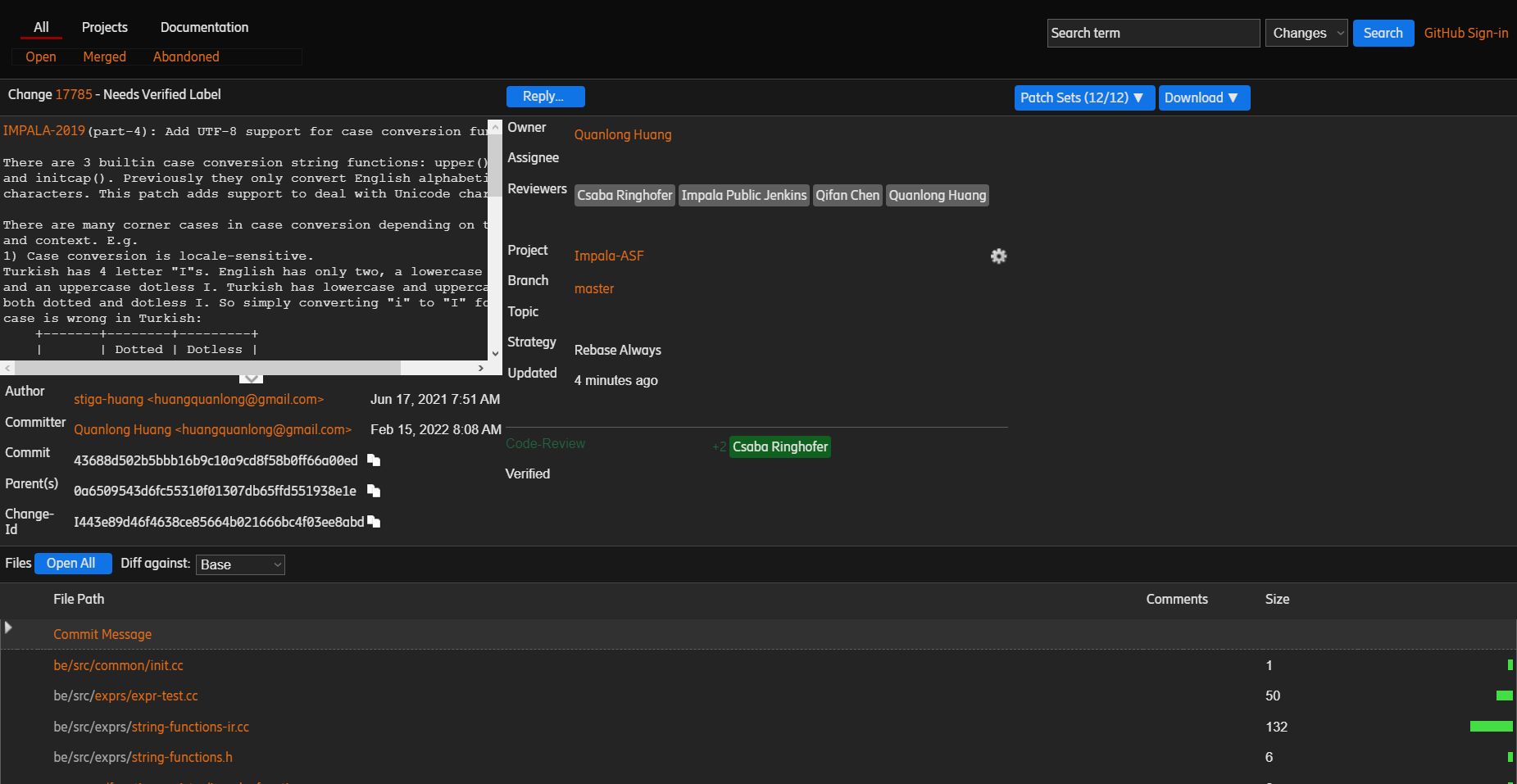The image size is (1517, 784).
Task: Open the Commit Message file
Action: 102,634
